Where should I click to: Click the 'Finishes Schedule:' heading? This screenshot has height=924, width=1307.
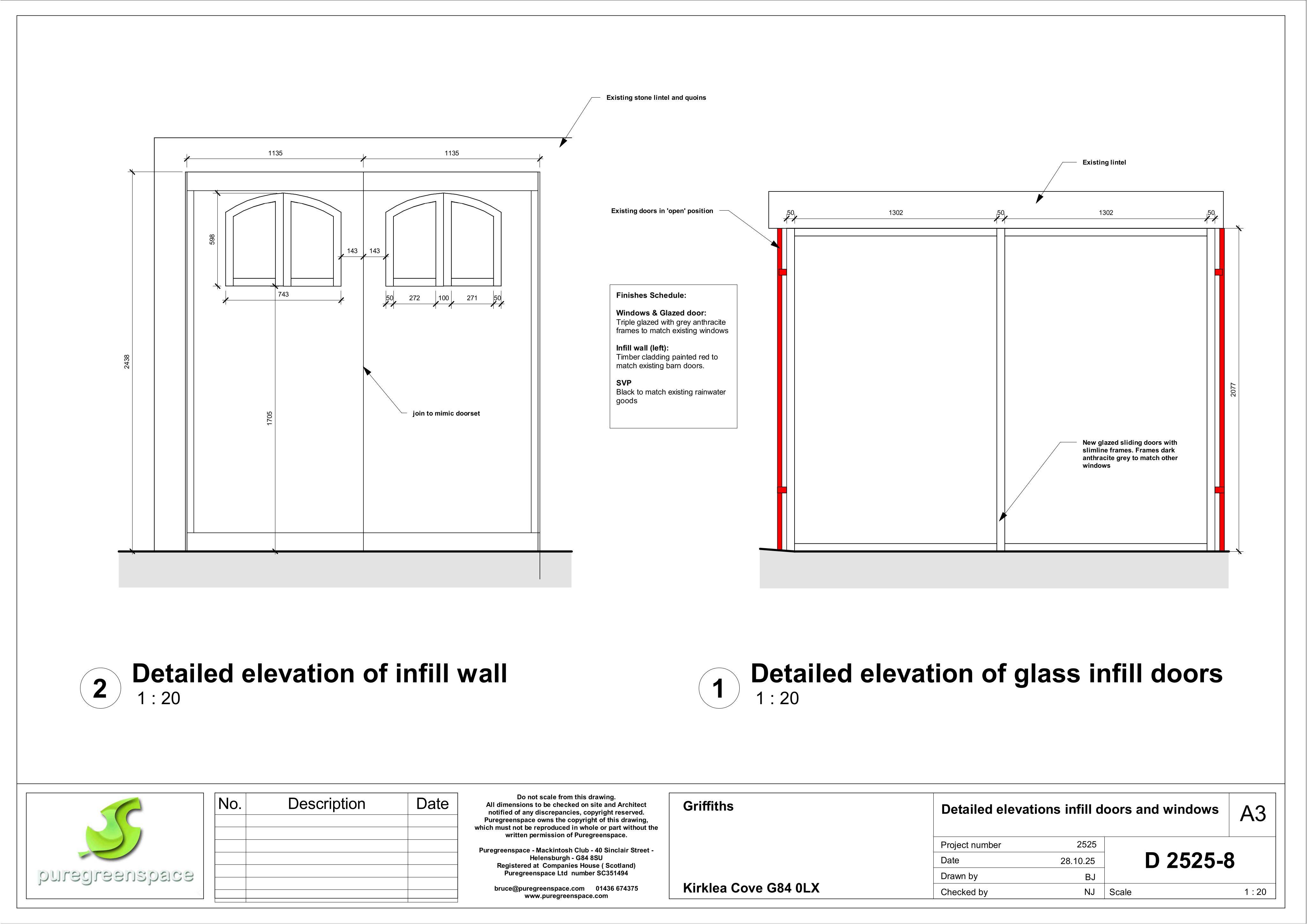tap(651, 295)
